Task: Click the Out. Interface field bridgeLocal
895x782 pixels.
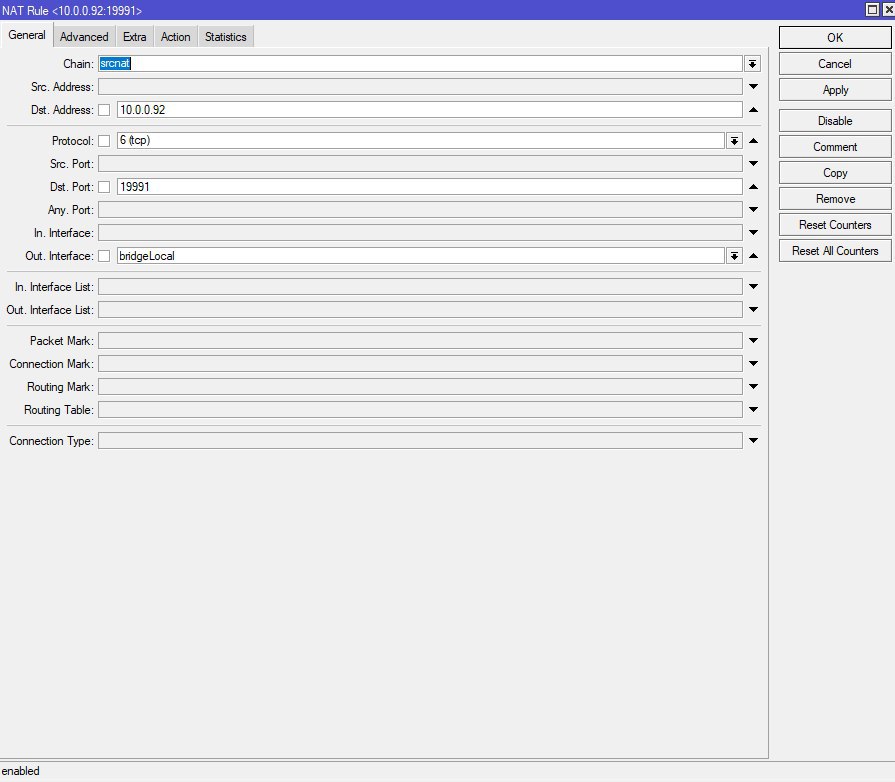Action: tap(421, 256)
